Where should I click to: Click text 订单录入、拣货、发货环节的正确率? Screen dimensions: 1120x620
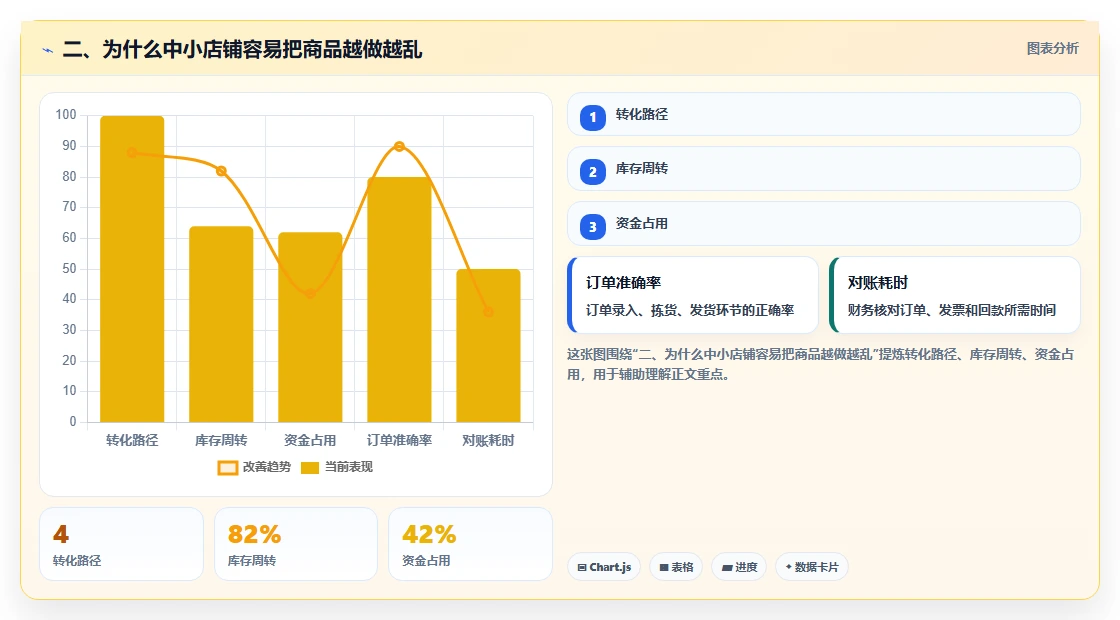coord(690,311)
